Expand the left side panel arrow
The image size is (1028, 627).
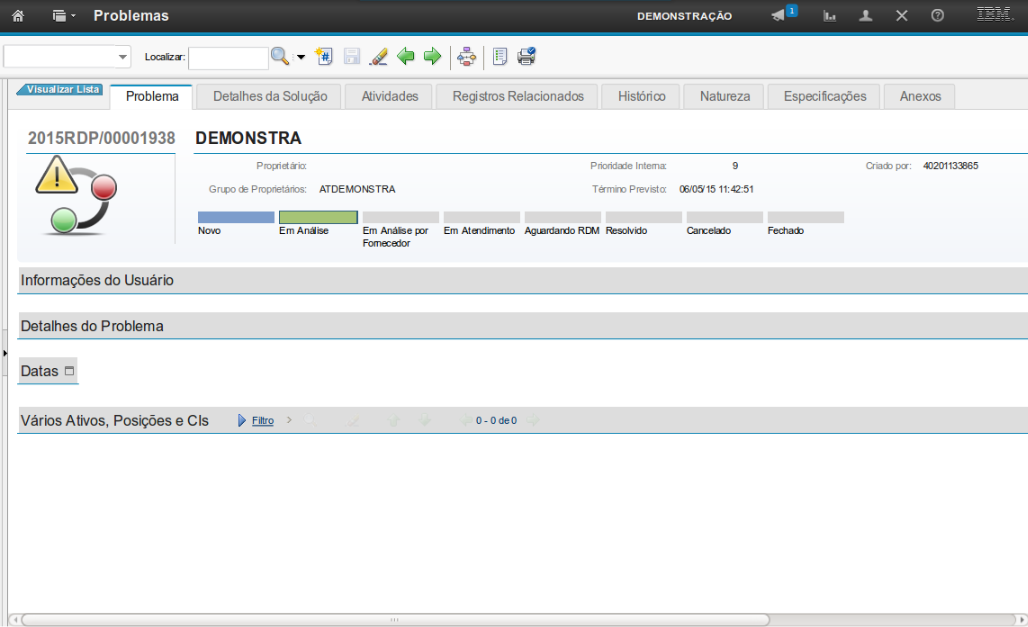[4, 353]
